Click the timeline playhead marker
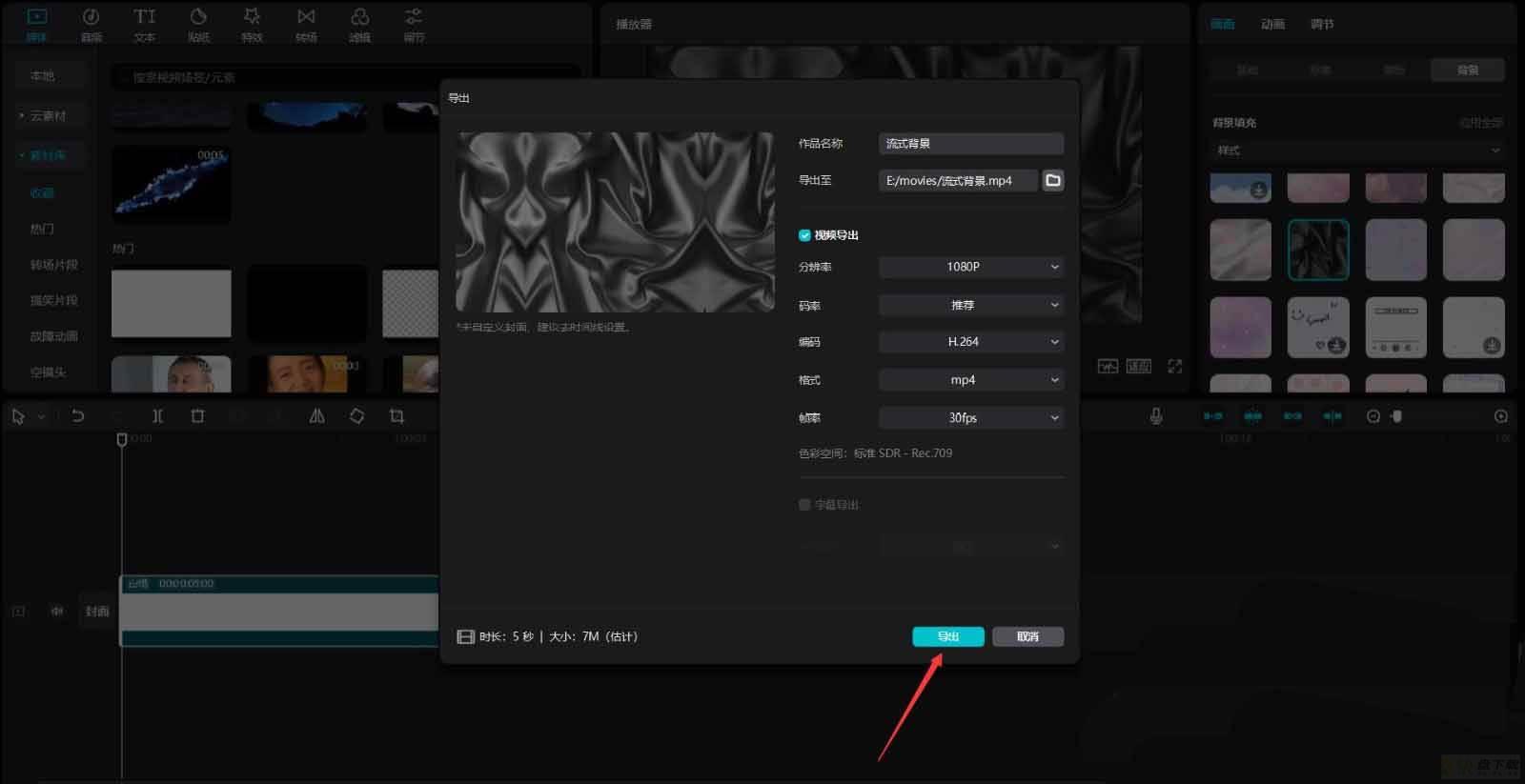Screen dimensions: 1525x784 122,439
